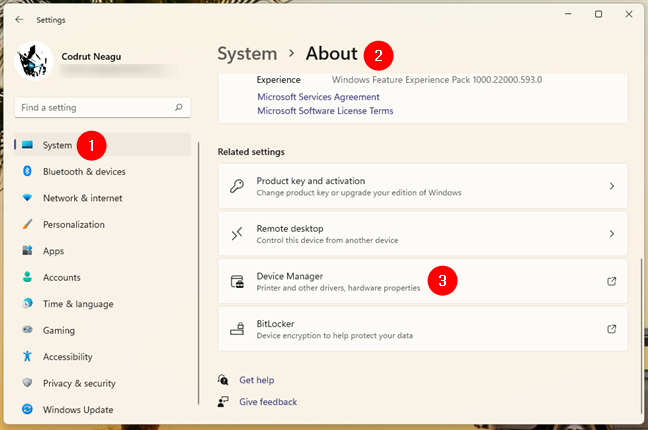Open BitLocker device encryption
Screen dimensions: 648x430
point(423,329)
